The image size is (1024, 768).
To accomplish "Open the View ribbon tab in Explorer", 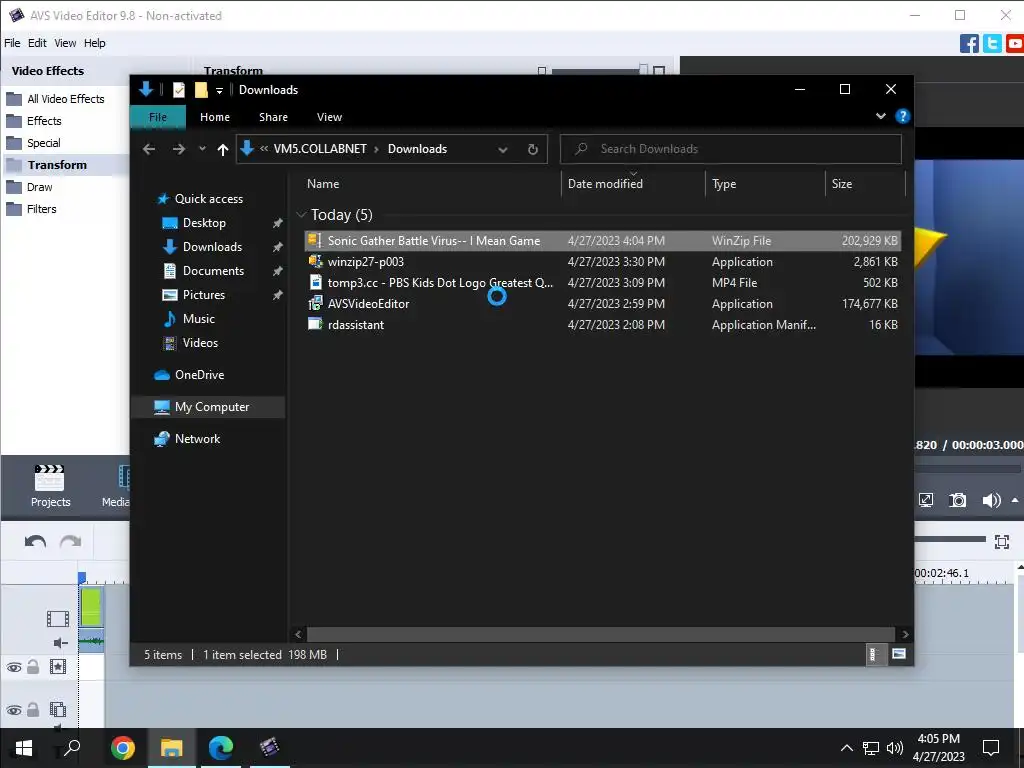I will (x=329, y=117).
